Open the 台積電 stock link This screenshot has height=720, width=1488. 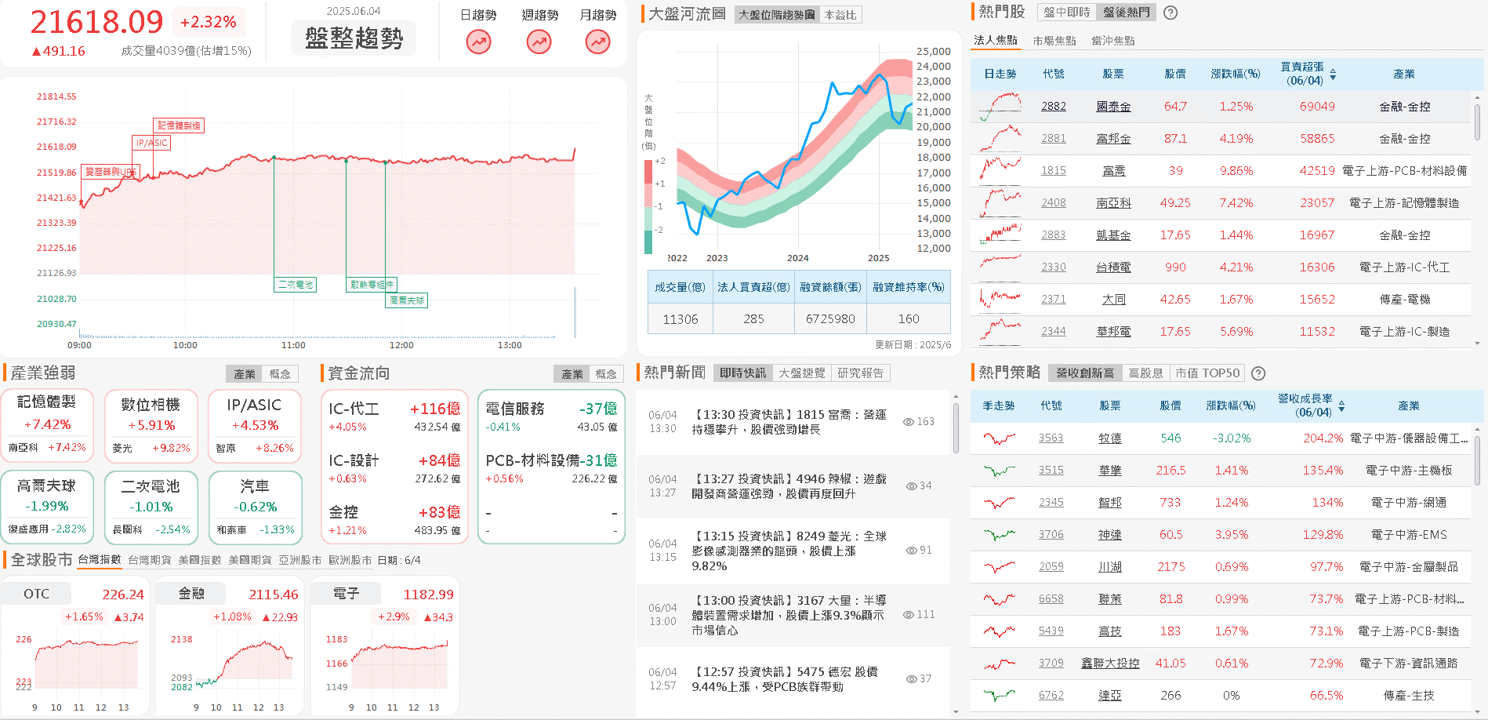(1113, 267)
